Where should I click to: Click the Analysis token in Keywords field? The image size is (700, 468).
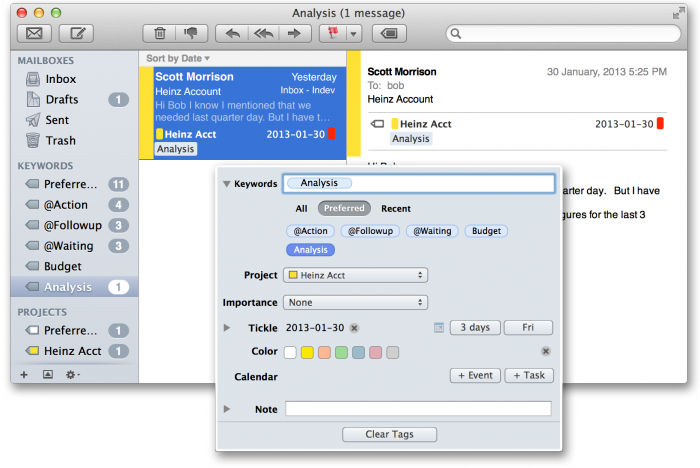[x=319, y=183]
